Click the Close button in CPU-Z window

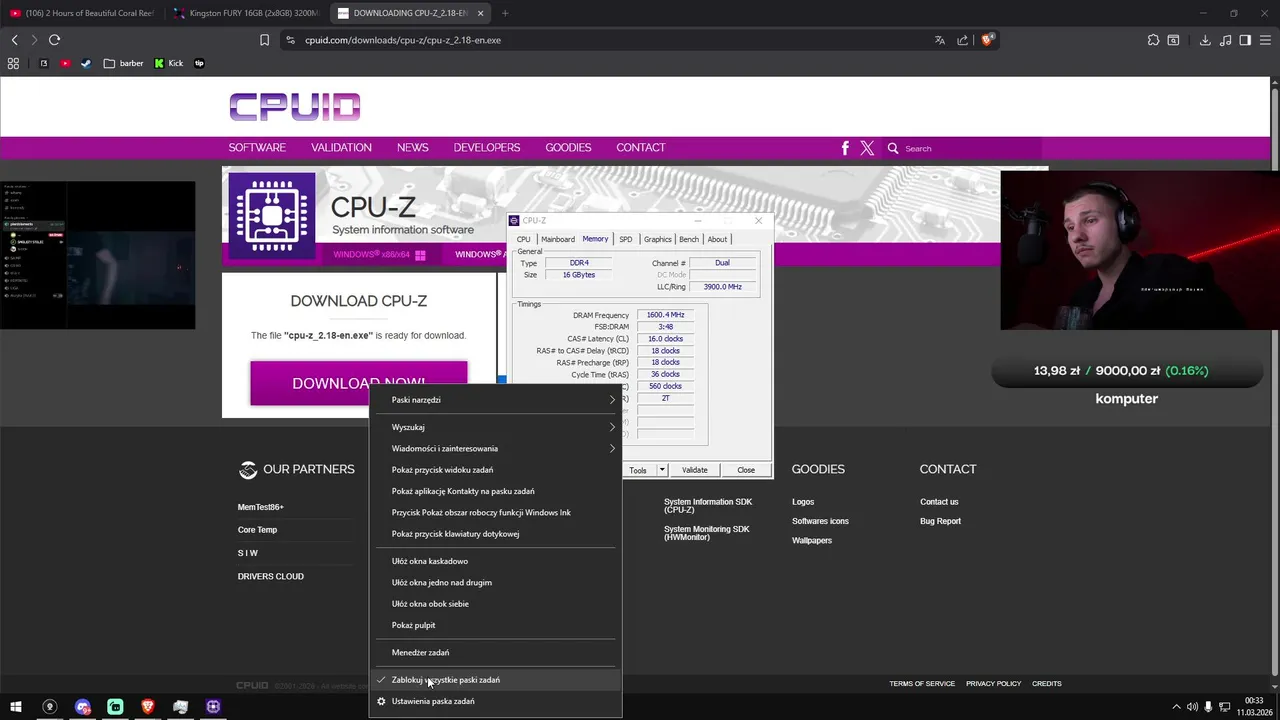(x=746, y=470)
